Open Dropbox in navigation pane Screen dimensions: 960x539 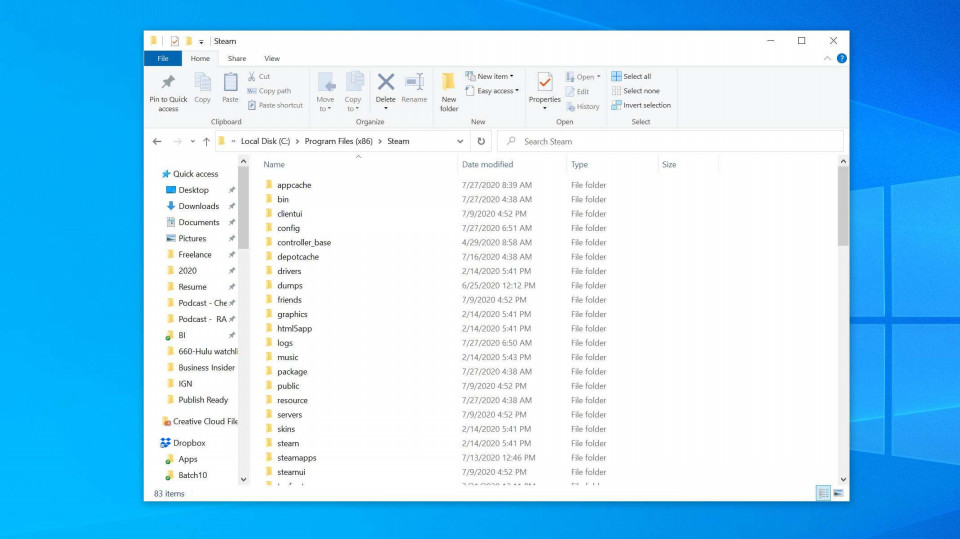pos(189,443)
